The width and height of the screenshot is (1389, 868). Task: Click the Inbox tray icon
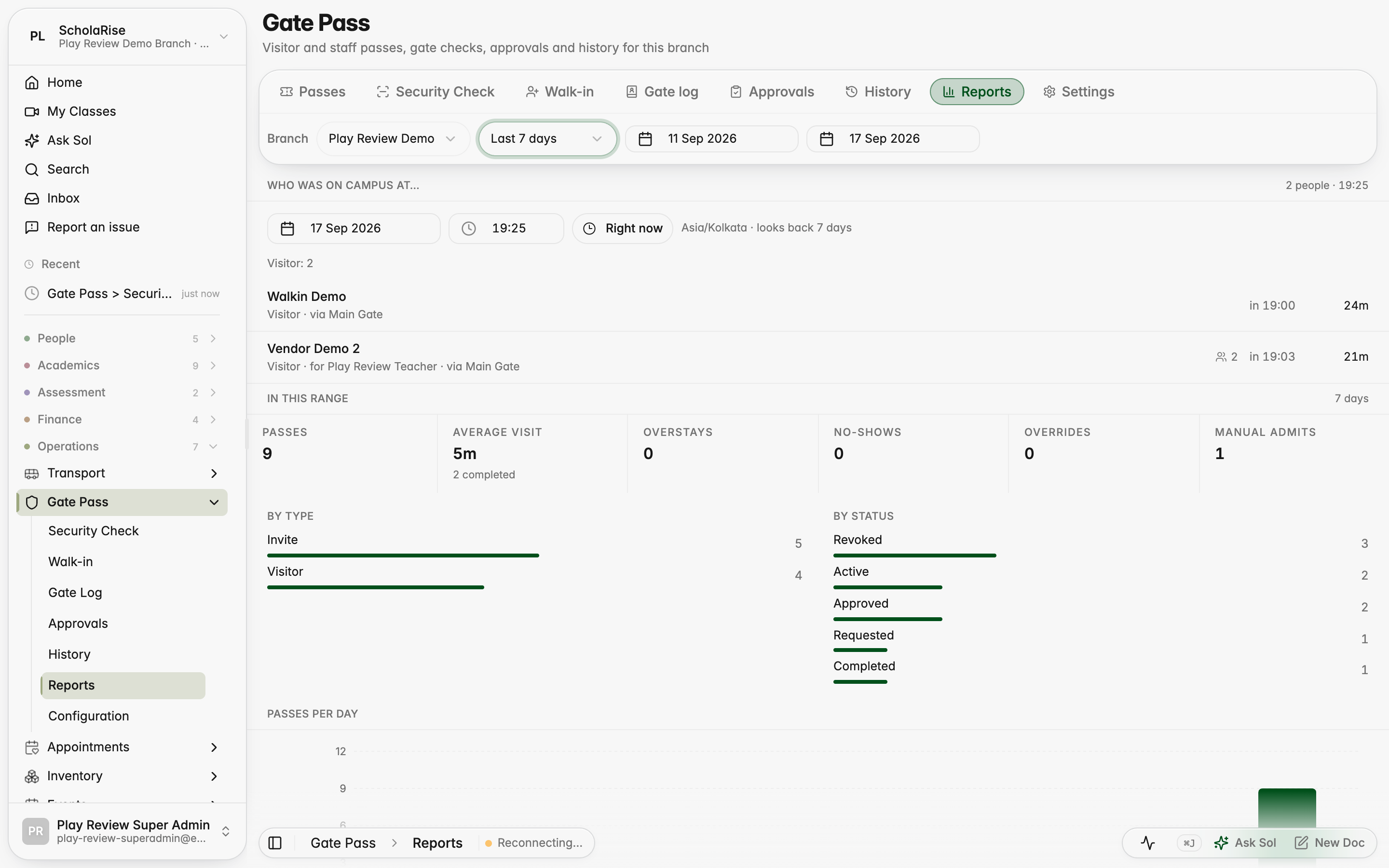[31, 199]
